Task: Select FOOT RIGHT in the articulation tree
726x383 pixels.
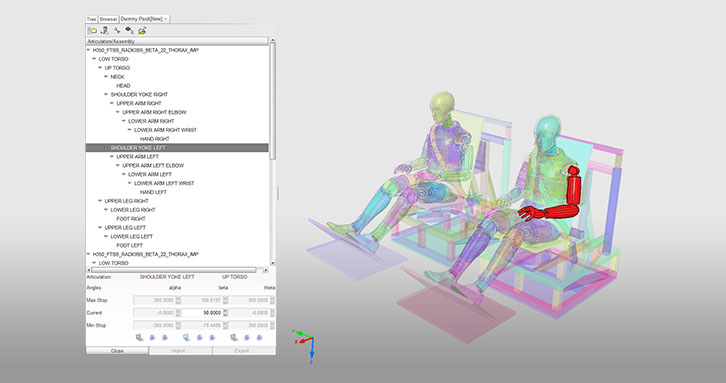Action: tap(131, 219)
